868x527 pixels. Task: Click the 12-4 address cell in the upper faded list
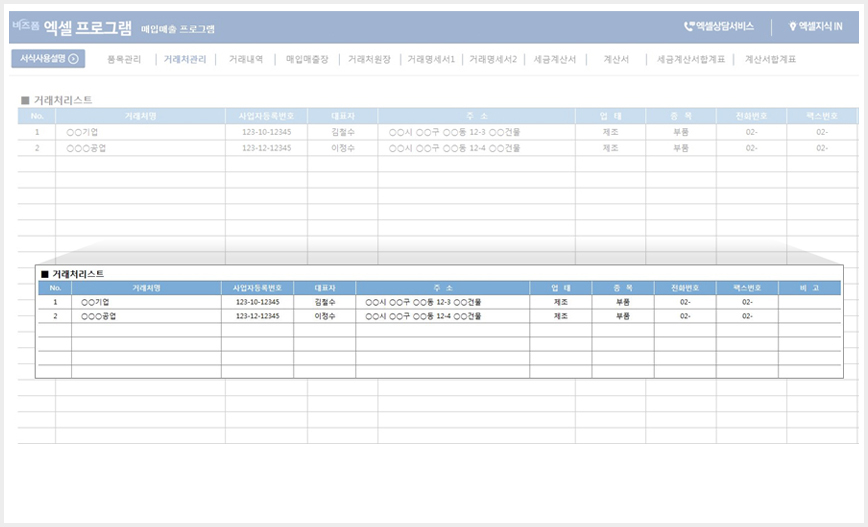(477, 148)
